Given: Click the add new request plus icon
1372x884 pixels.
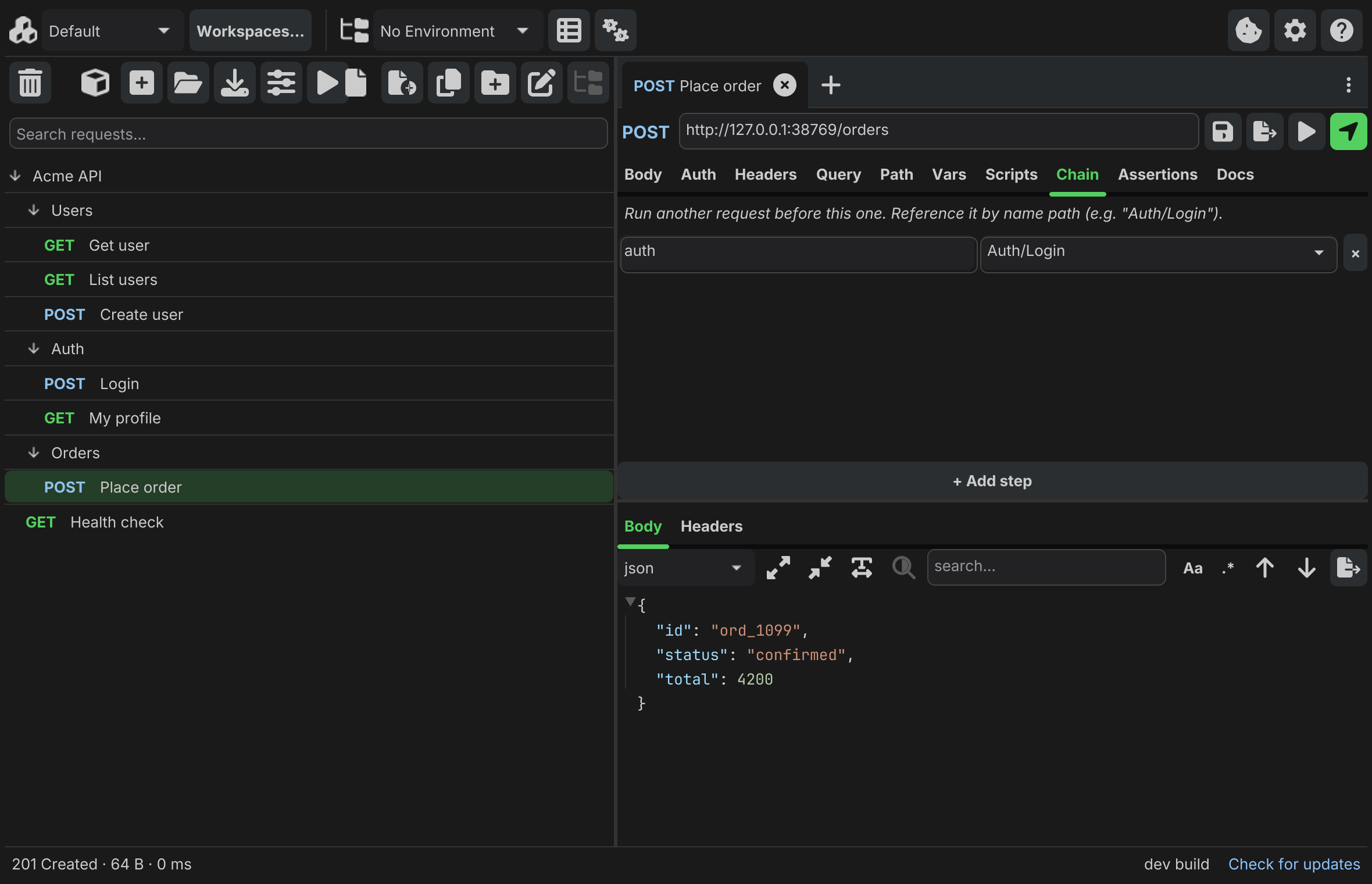Looking at the screenshot, I should 141,83.
